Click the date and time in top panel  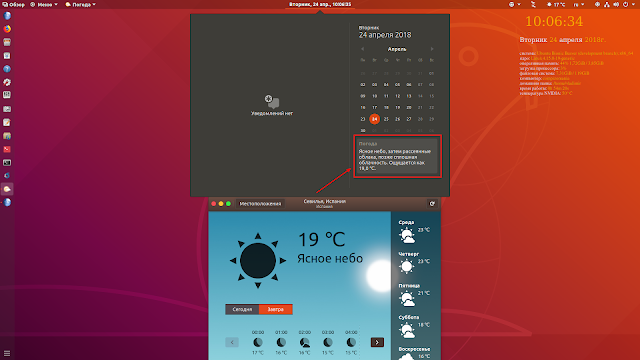click(x=320, y=4)
